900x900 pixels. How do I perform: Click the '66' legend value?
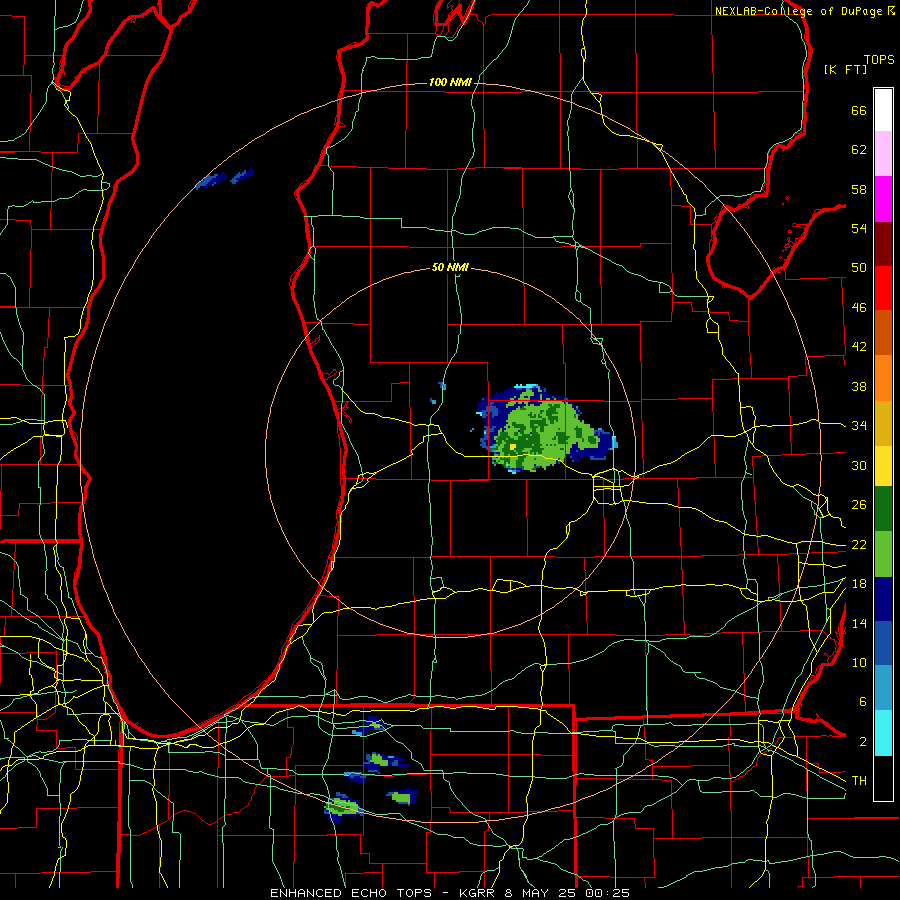tap(859, 110)
